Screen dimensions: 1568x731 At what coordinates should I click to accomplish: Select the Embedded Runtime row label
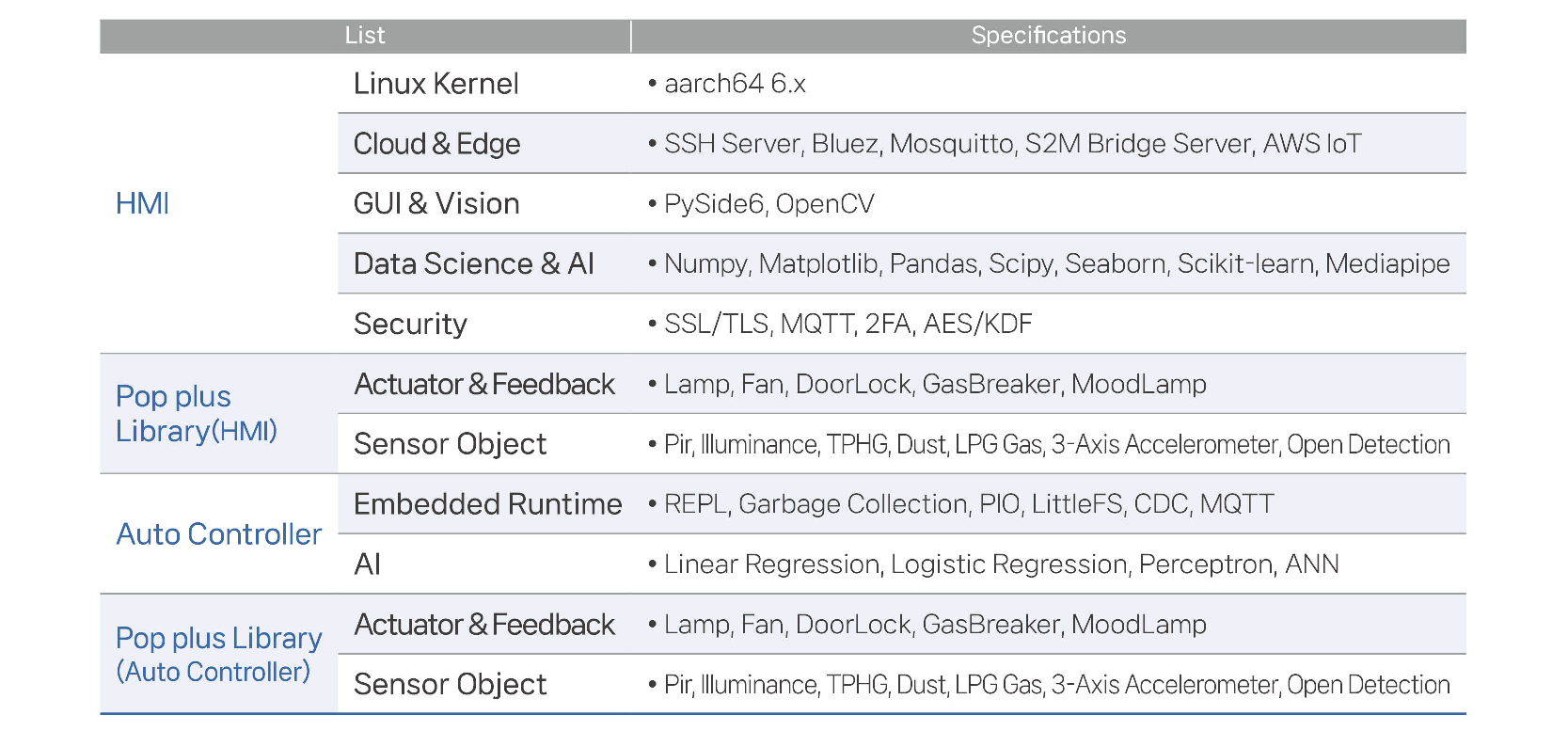(487, 504)
